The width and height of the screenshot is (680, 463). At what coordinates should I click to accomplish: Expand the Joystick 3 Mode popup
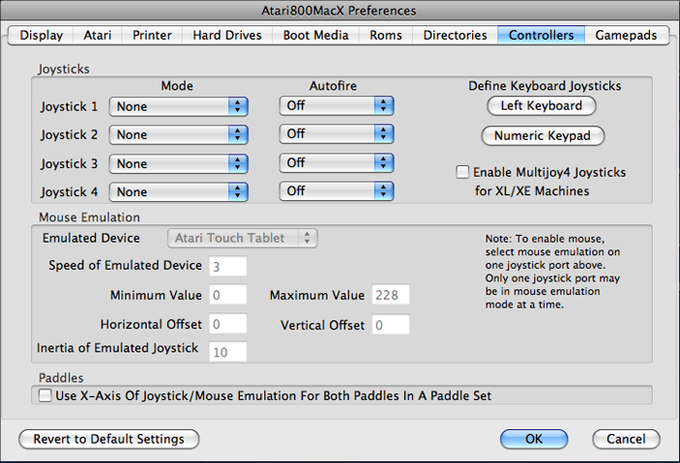pos(178,163)
